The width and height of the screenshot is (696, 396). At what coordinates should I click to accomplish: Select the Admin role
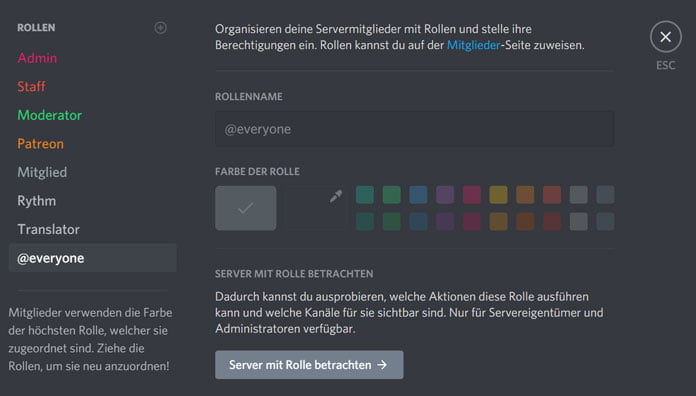click(37, 58)
